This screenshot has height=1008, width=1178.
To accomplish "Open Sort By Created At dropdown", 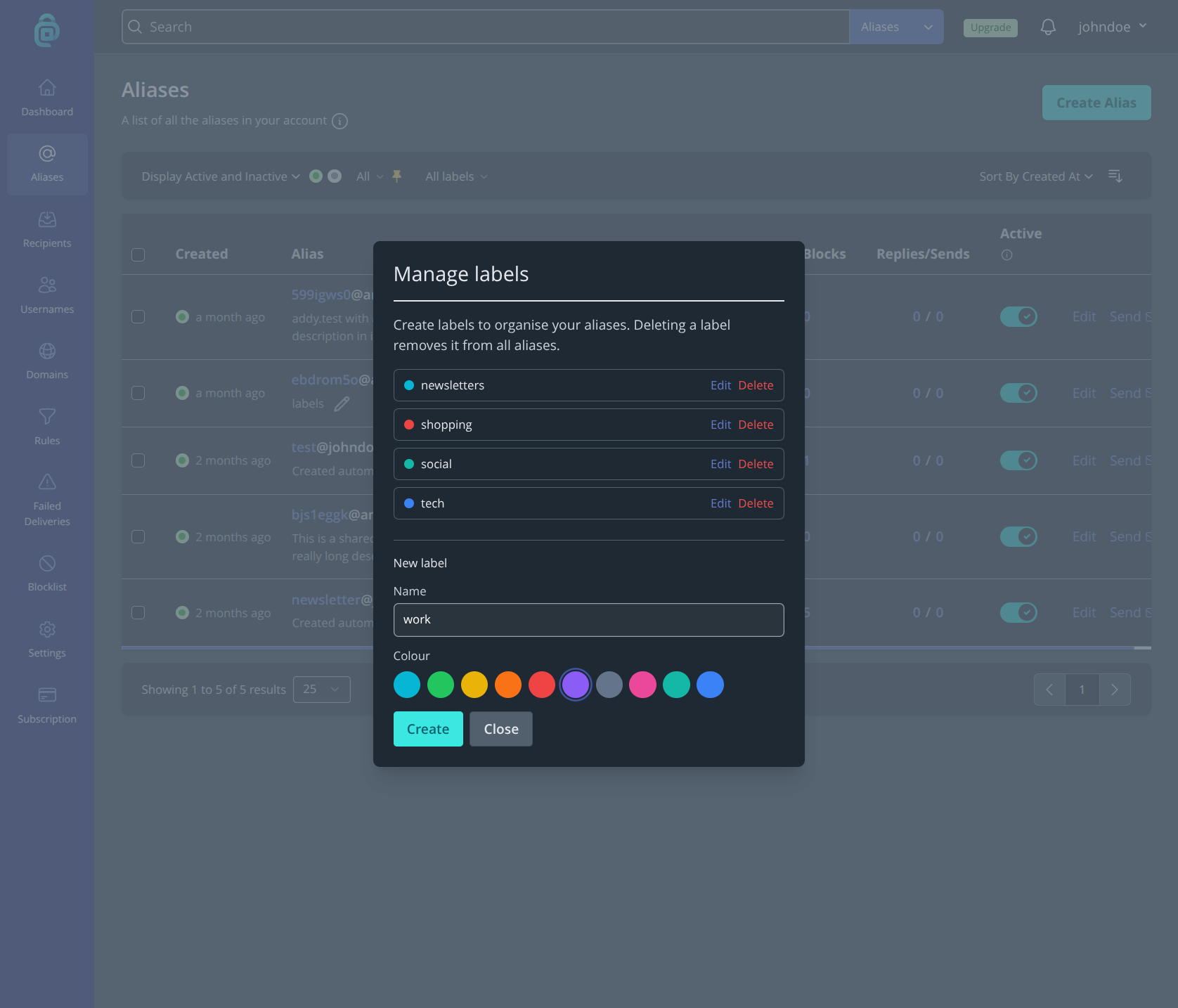I will [1036, 176].
